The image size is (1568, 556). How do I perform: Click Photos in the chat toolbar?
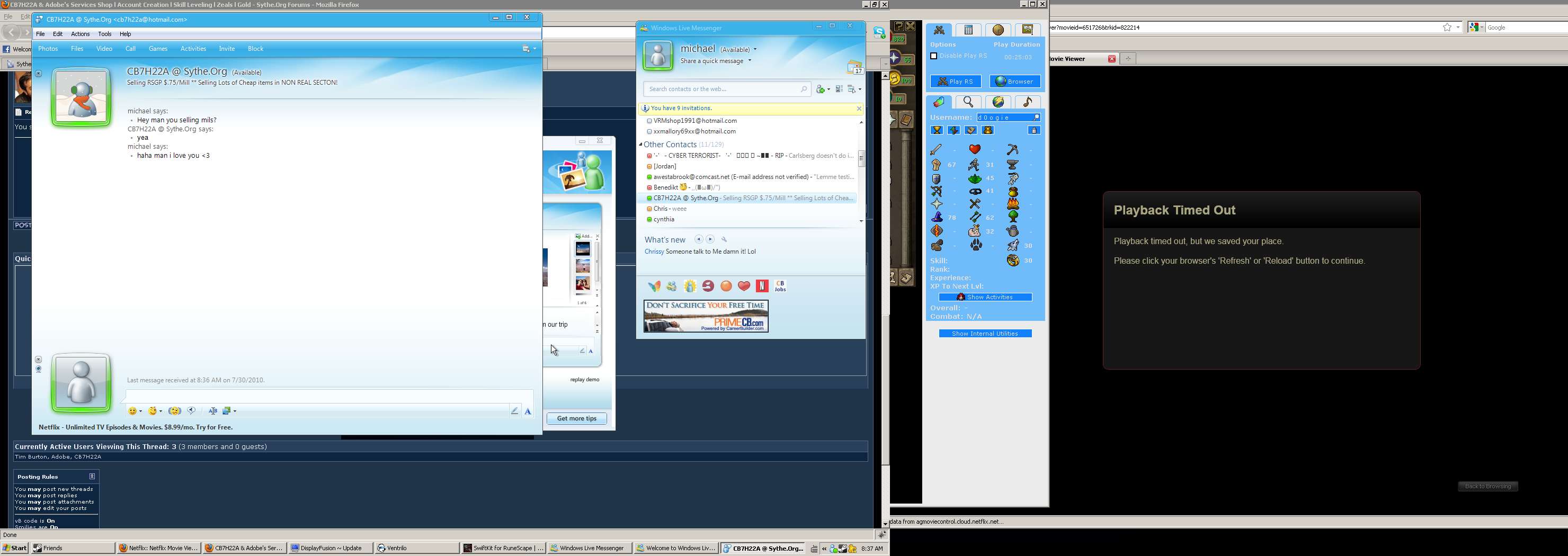coord(48,49)
